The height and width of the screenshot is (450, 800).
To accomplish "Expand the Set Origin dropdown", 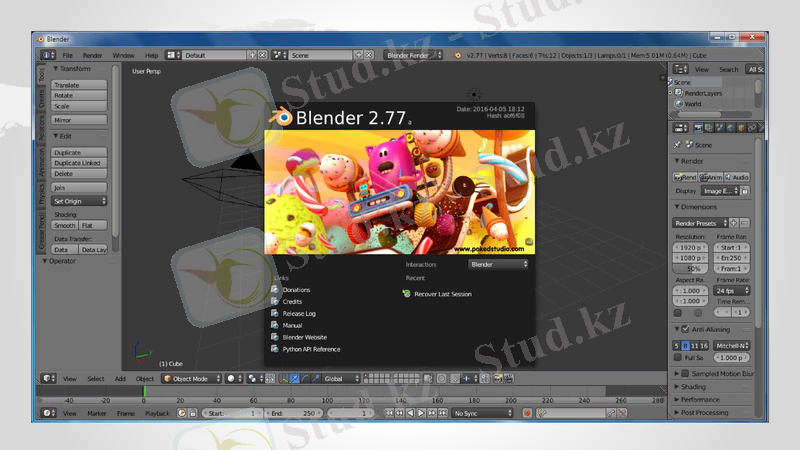I will point(79,201).
